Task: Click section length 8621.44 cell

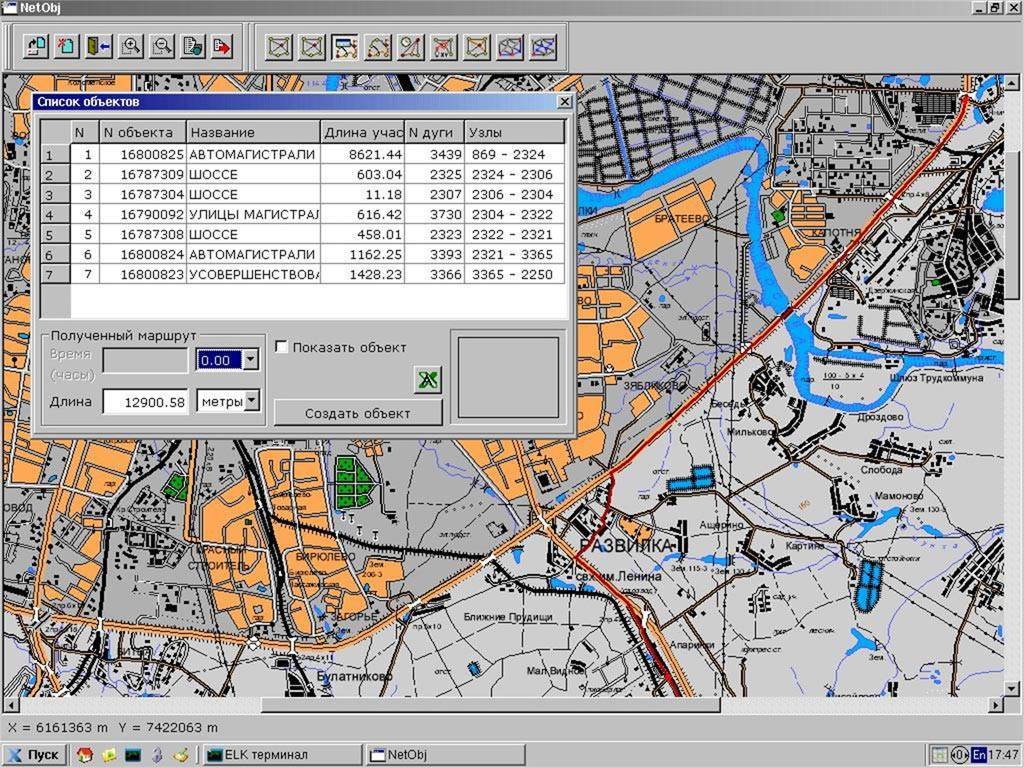Action: click(362, 154)
